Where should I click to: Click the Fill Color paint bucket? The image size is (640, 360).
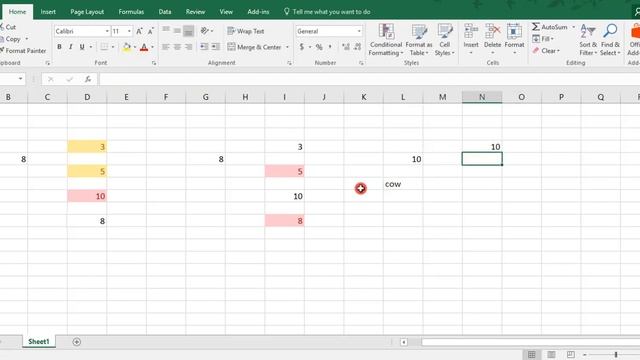[127, 47]
